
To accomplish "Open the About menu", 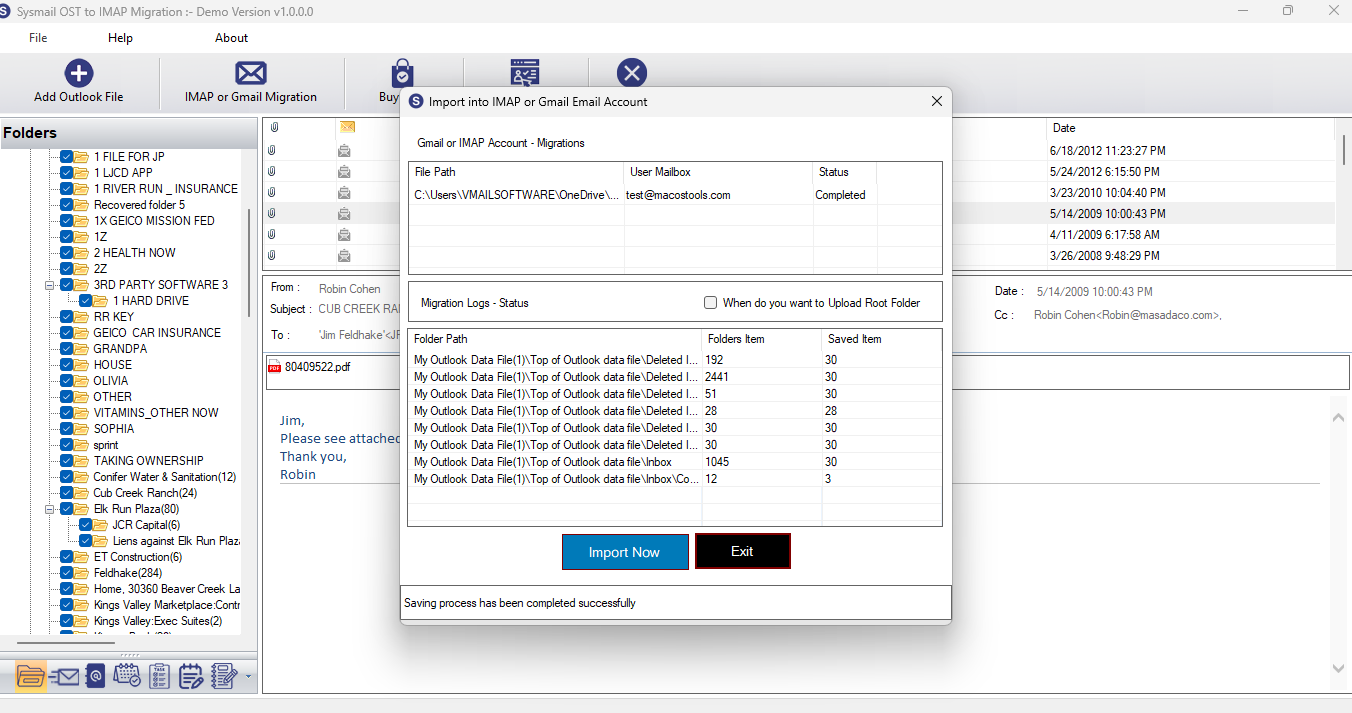I will [231, 38].
